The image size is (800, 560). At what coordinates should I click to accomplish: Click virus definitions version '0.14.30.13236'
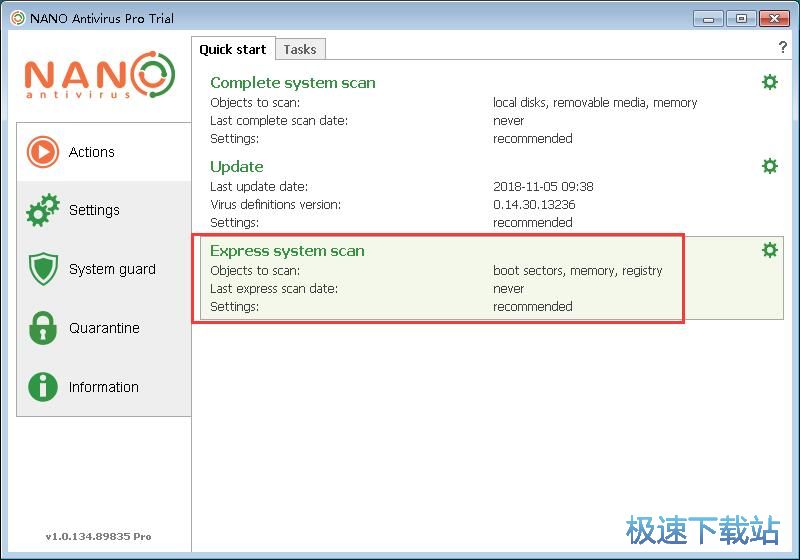click(x=534, y=205)
